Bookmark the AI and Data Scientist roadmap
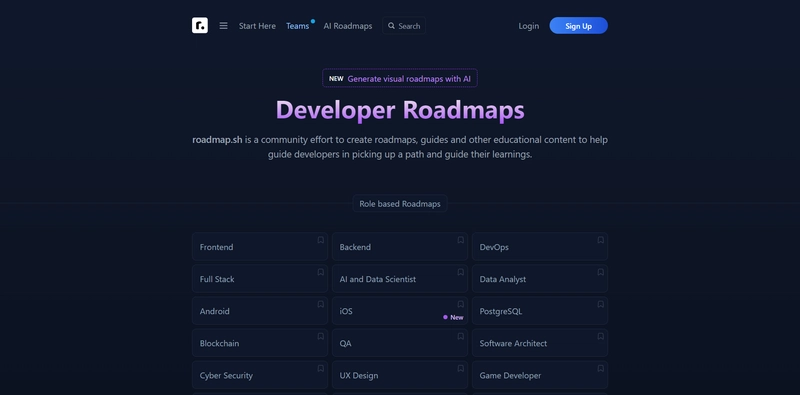 pos(460,272)
